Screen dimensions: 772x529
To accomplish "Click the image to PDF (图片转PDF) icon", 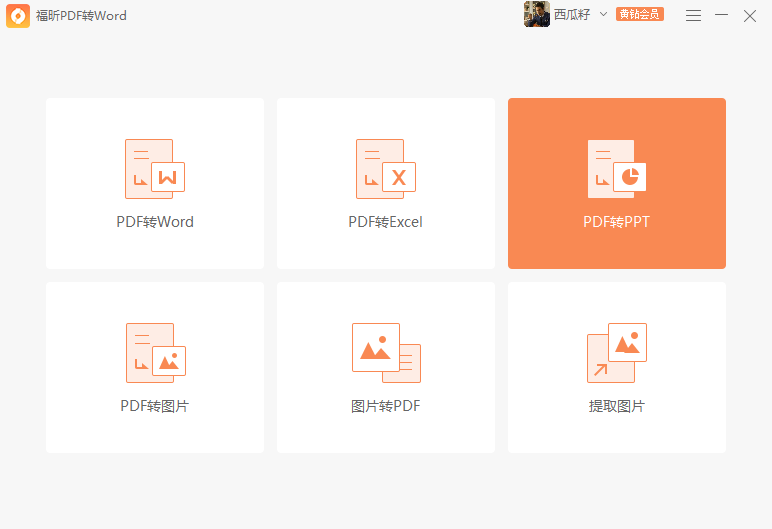I will 386,352.
